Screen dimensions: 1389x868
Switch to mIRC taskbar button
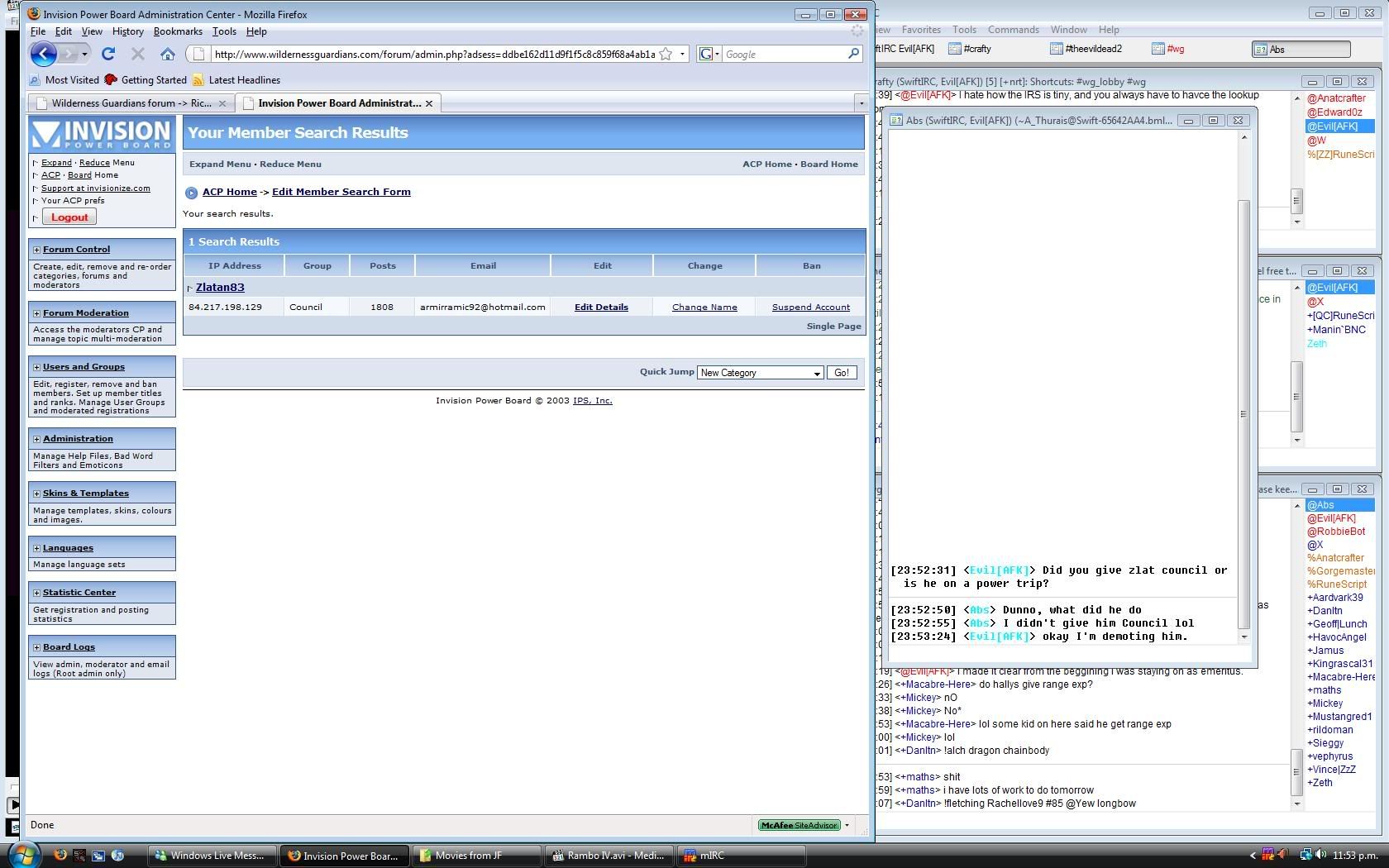tap(740, 856)
